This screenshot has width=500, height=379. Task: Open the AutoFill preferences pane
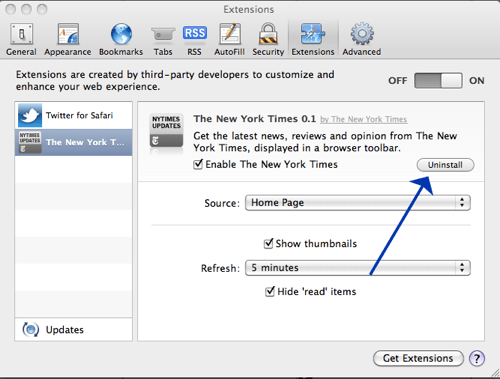pos(230,39)
